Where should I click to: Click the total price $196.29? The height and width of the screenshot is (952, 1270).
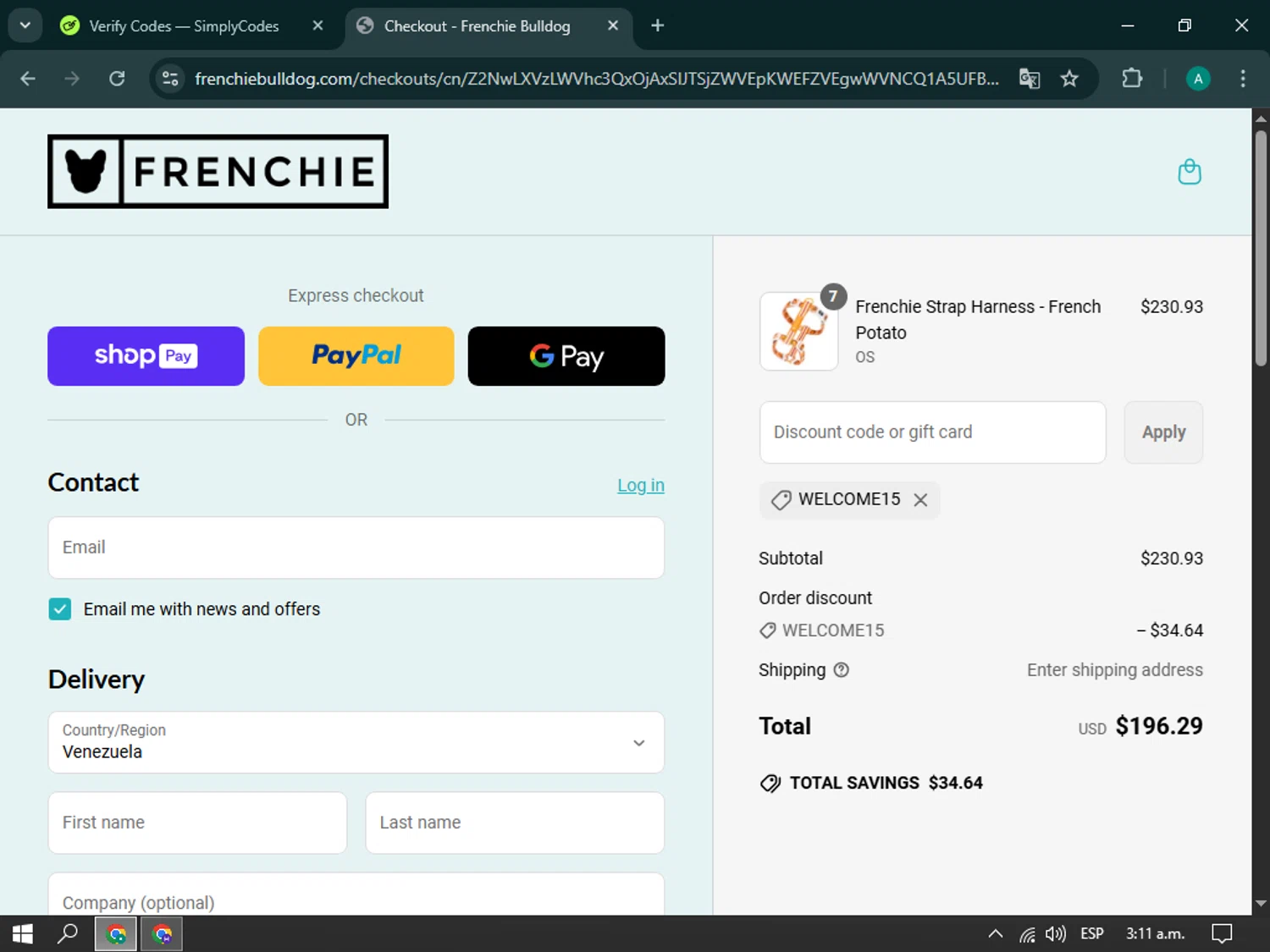[1159, 726]
